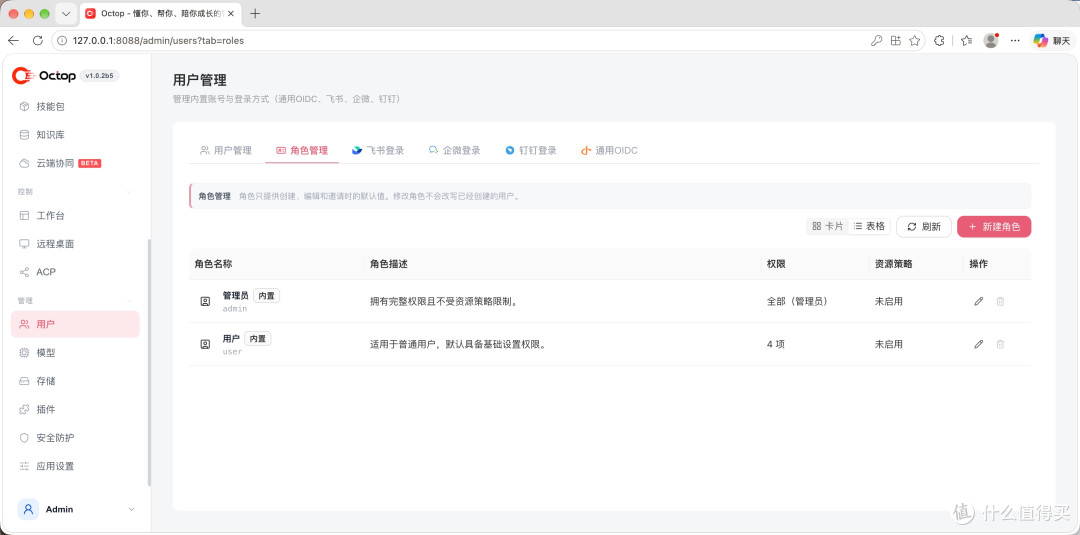Bookmark this page with star icon
This screenshot has height=535, width=1080.
[x=915, y=41]
